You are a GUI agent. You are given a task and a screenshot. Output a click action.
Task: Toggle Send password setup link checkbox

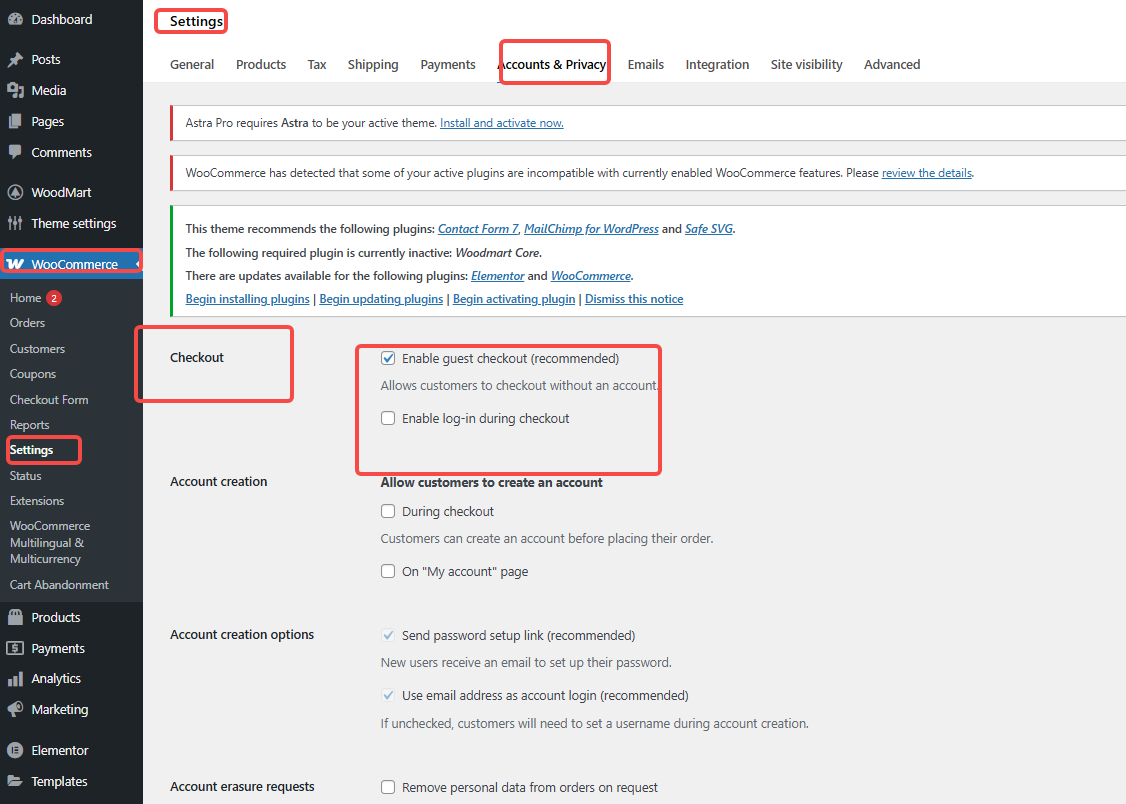click(x=388, y=635)
